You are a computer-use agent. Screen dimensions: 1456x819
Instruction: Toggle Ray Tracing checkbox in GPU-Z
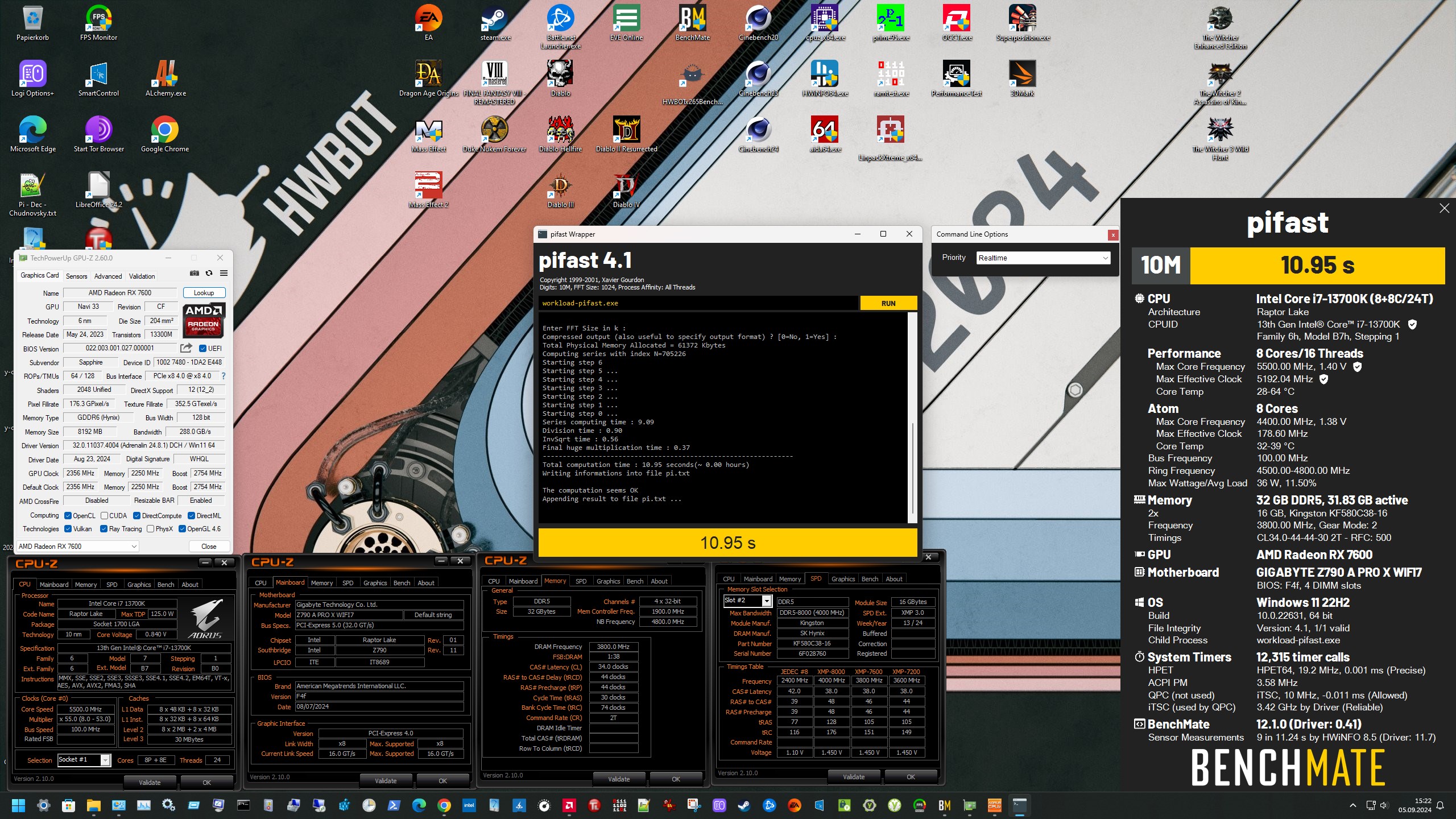point(104,529)
